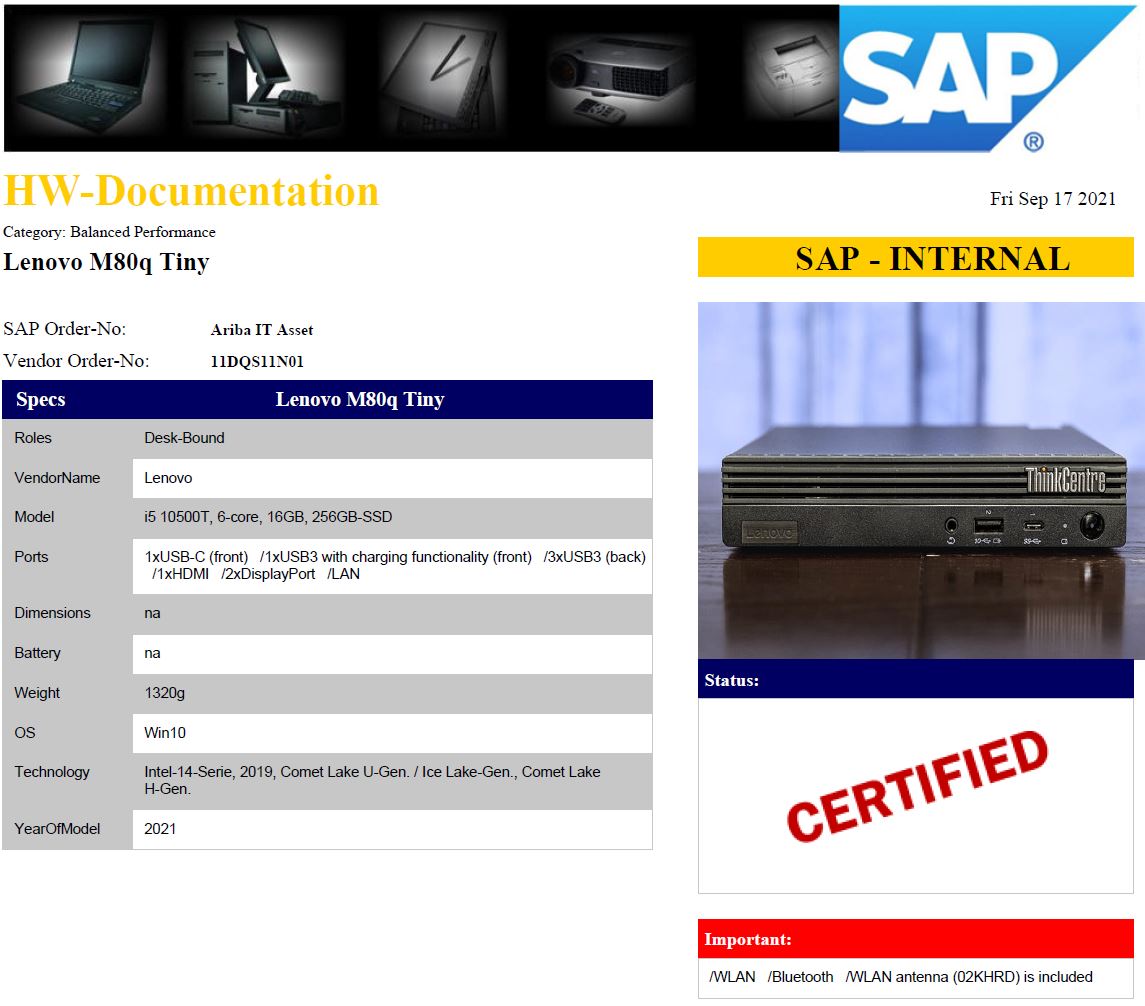
Task: Click the Weight row label
Action: [x=37, y=693]
